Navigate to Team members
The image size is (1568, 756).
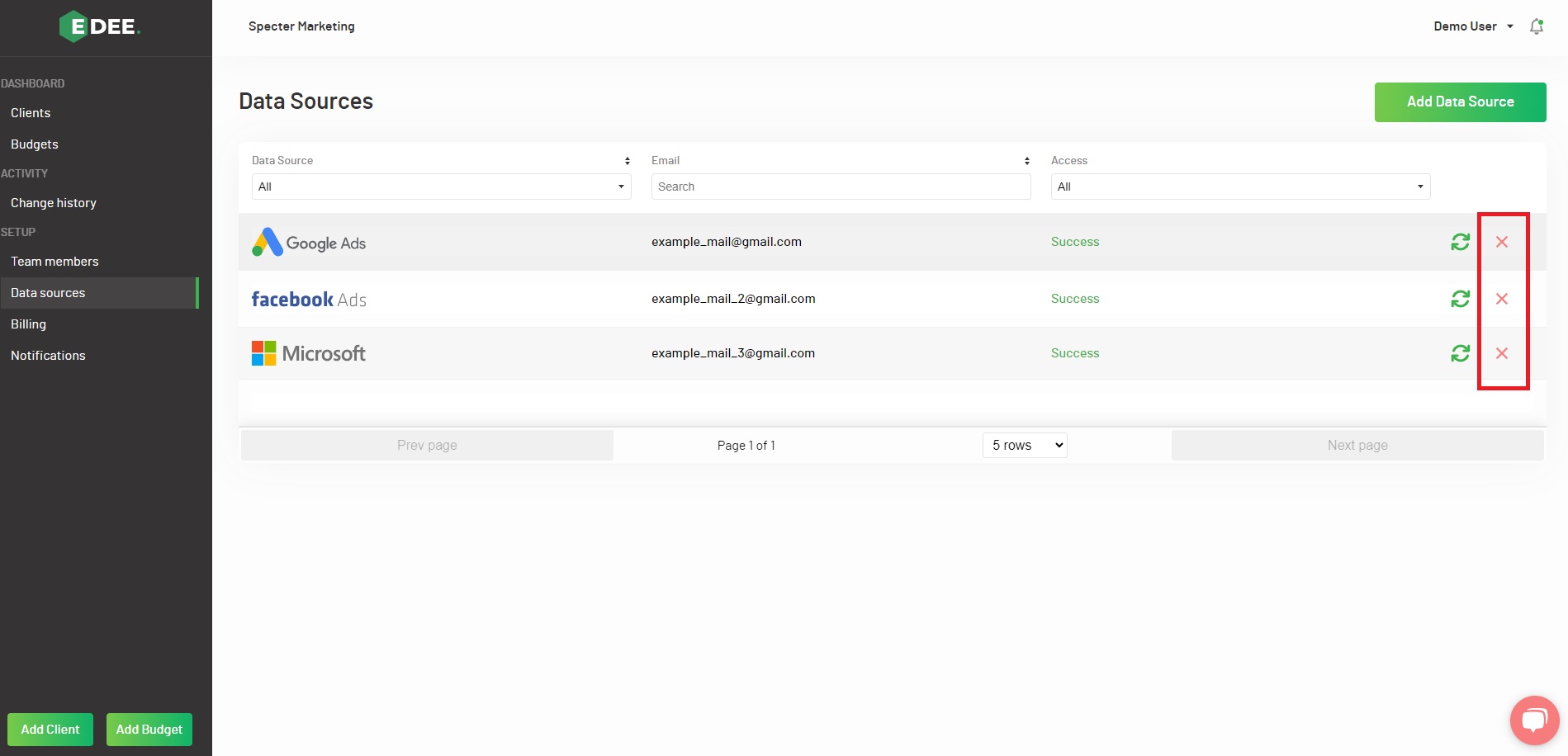pos(54,262)
